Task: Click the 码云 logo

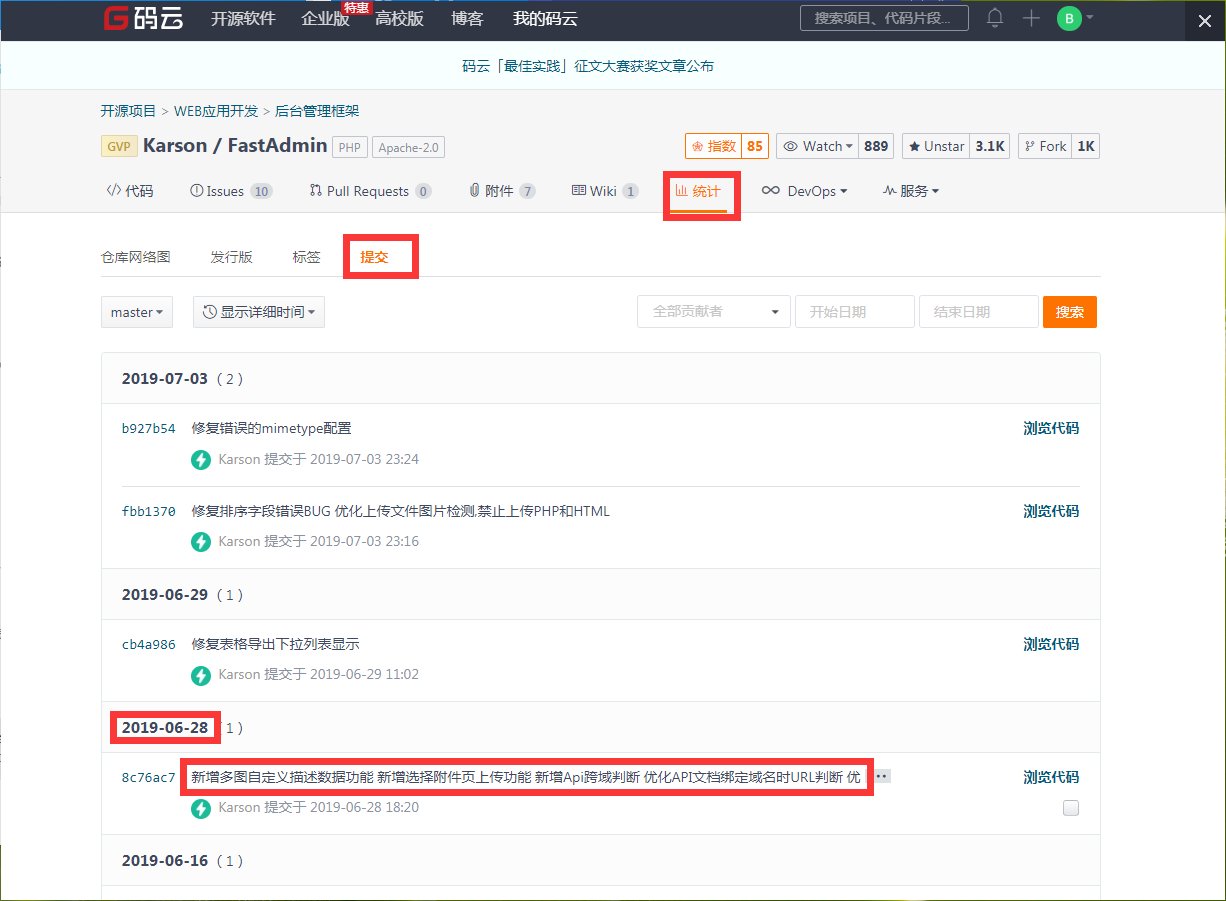Action: coord(144,18)
